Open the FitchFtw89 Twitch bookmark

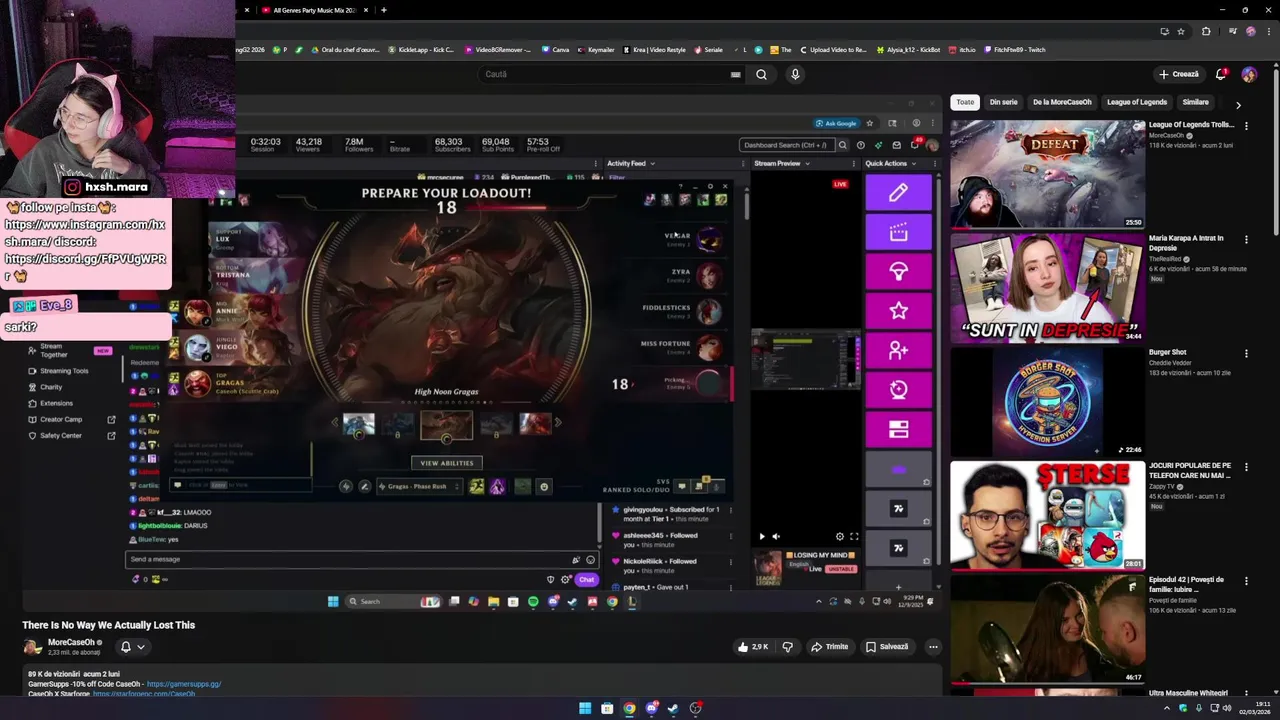[x=1015, y=49]
